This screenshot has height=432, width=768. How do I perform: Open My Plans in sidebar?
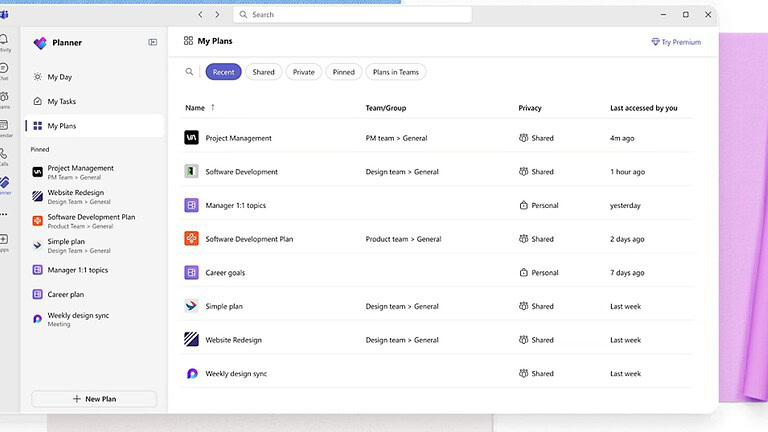click(95, 126)
